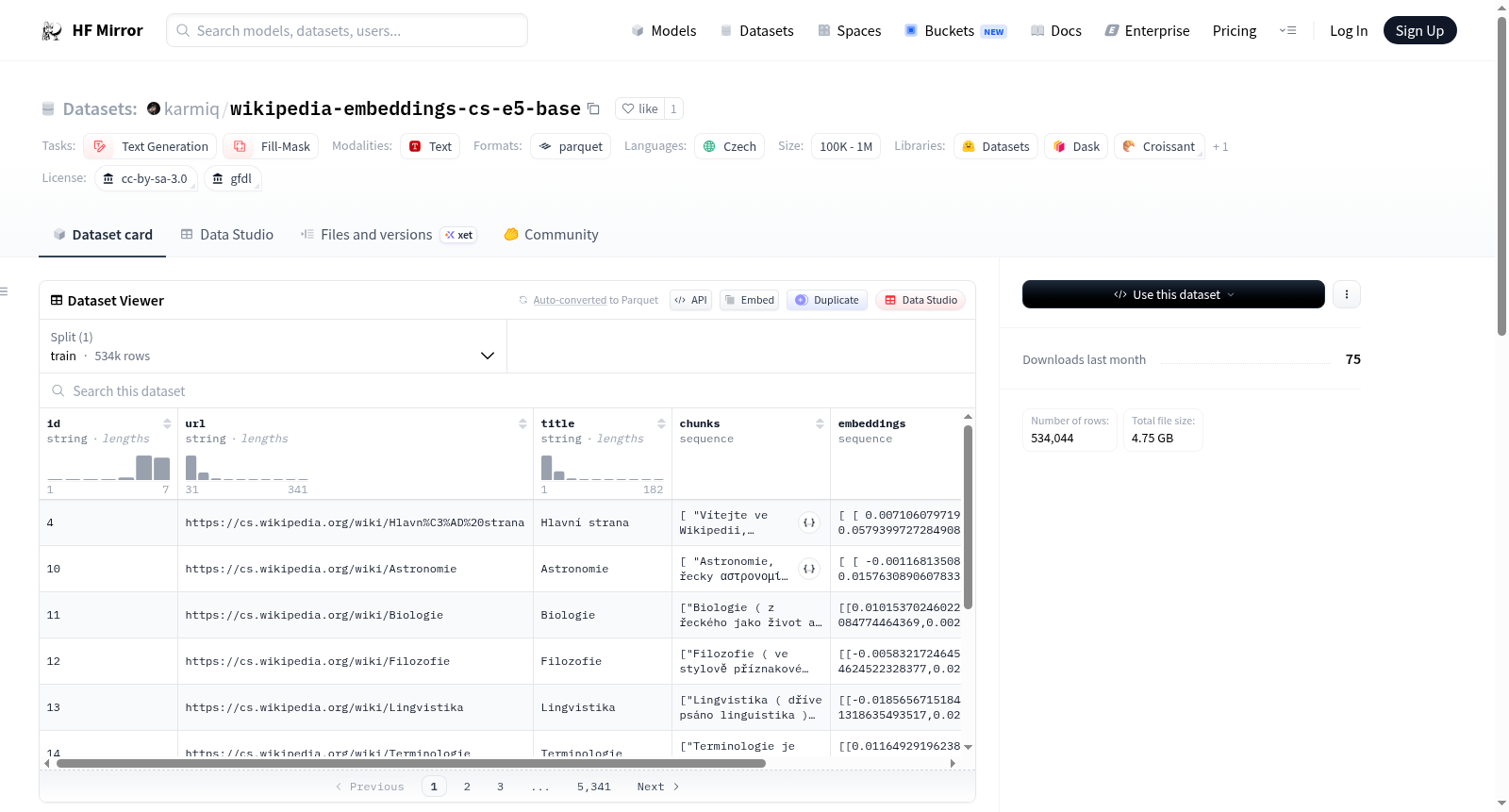Viewport: 1509px width, 812px height.
Task: Click the like count 1
Action: [673, 108]
